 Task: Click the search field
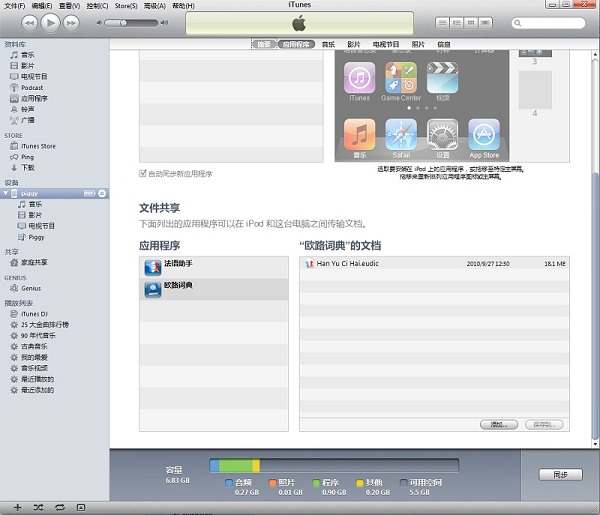coord(548,23)
